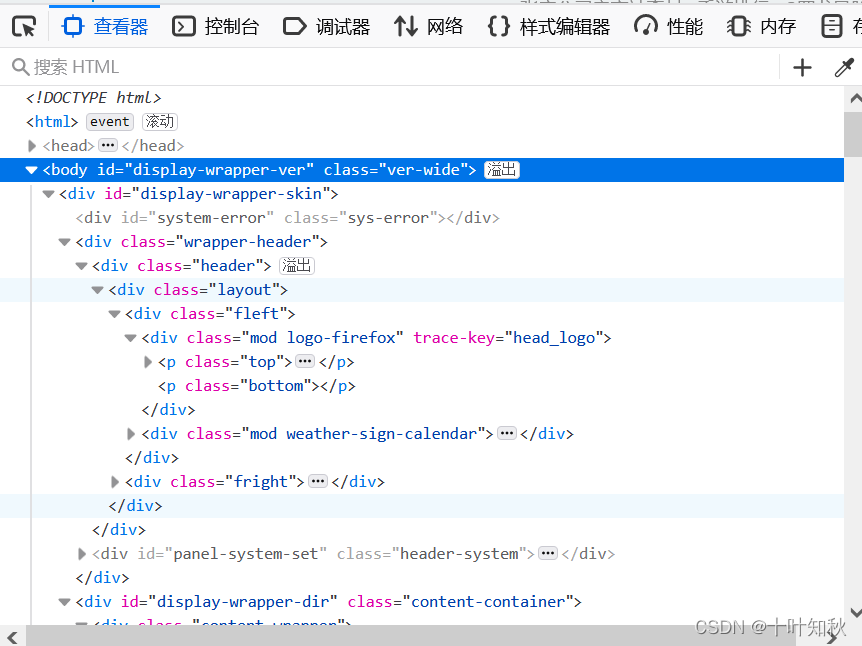
Task: Click the horizontal scrollbar left arrow
Action: point(12,638)
